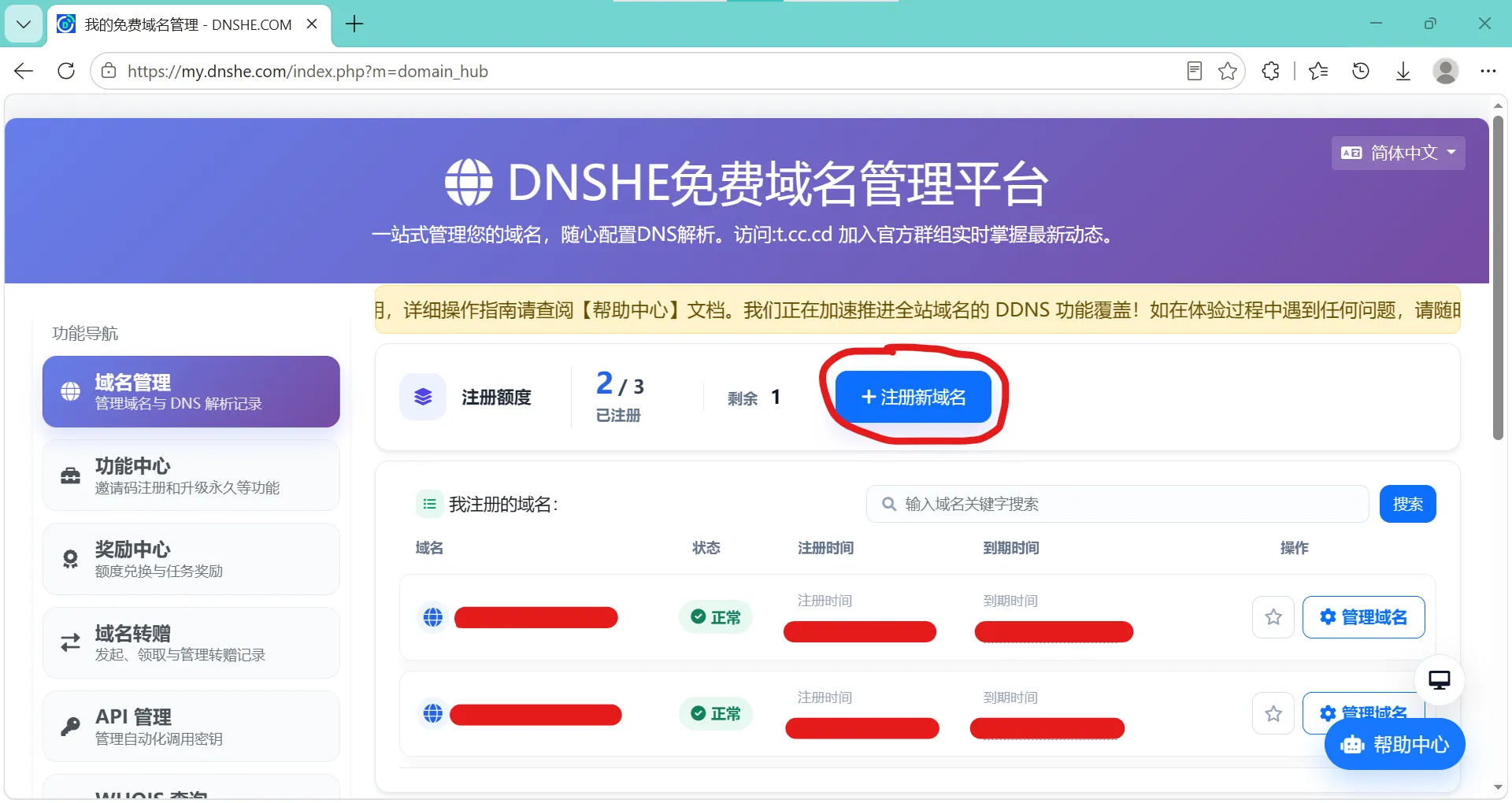The height and width of the screenshot is (803, 1512).
Task: Expand the tab list chevron
Action: pos(24,24)
